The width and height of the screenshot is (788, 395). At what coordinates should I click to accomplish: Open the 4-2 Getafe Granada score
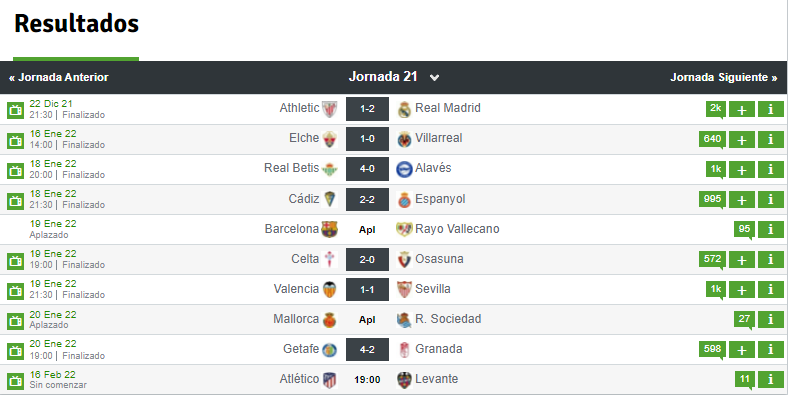point(367,349)
